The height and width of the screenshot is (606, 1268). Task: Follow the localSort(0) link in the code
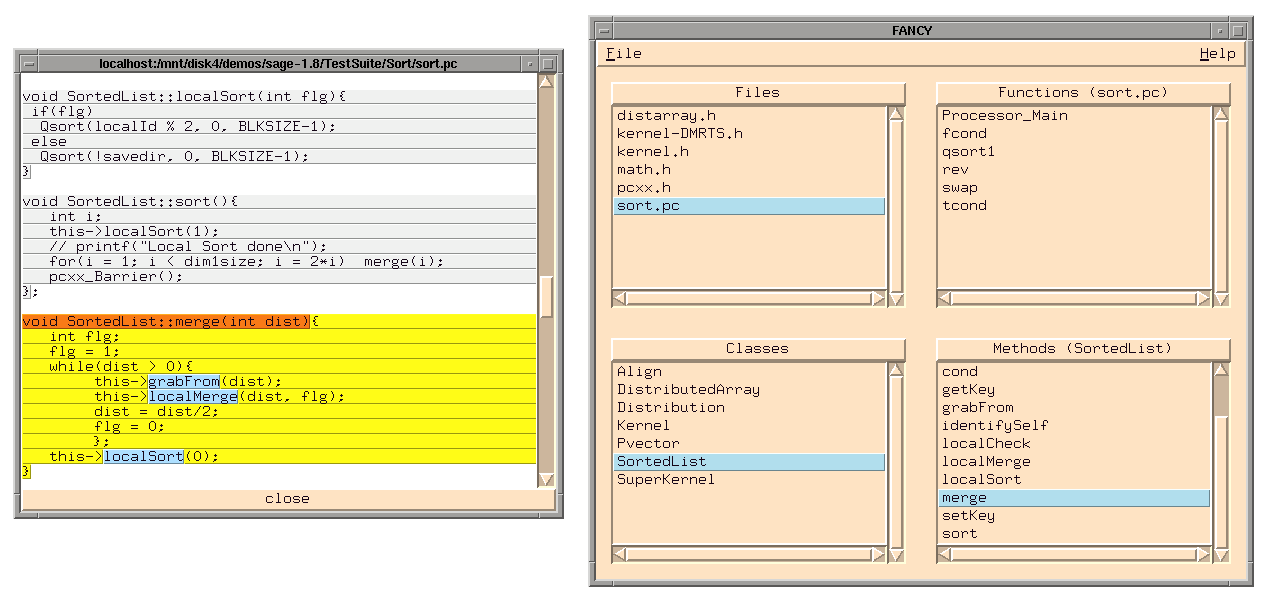[143, 456]
